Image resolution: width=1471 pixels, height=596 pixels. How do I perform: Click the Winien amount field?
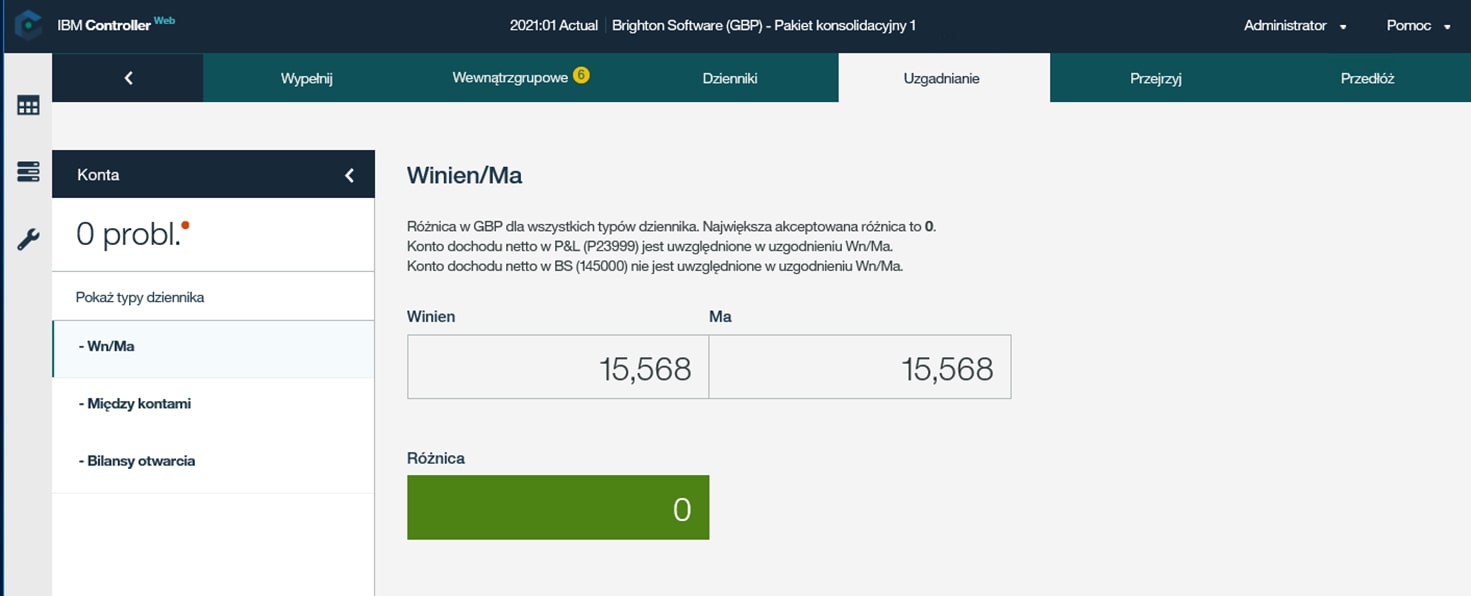557,368
